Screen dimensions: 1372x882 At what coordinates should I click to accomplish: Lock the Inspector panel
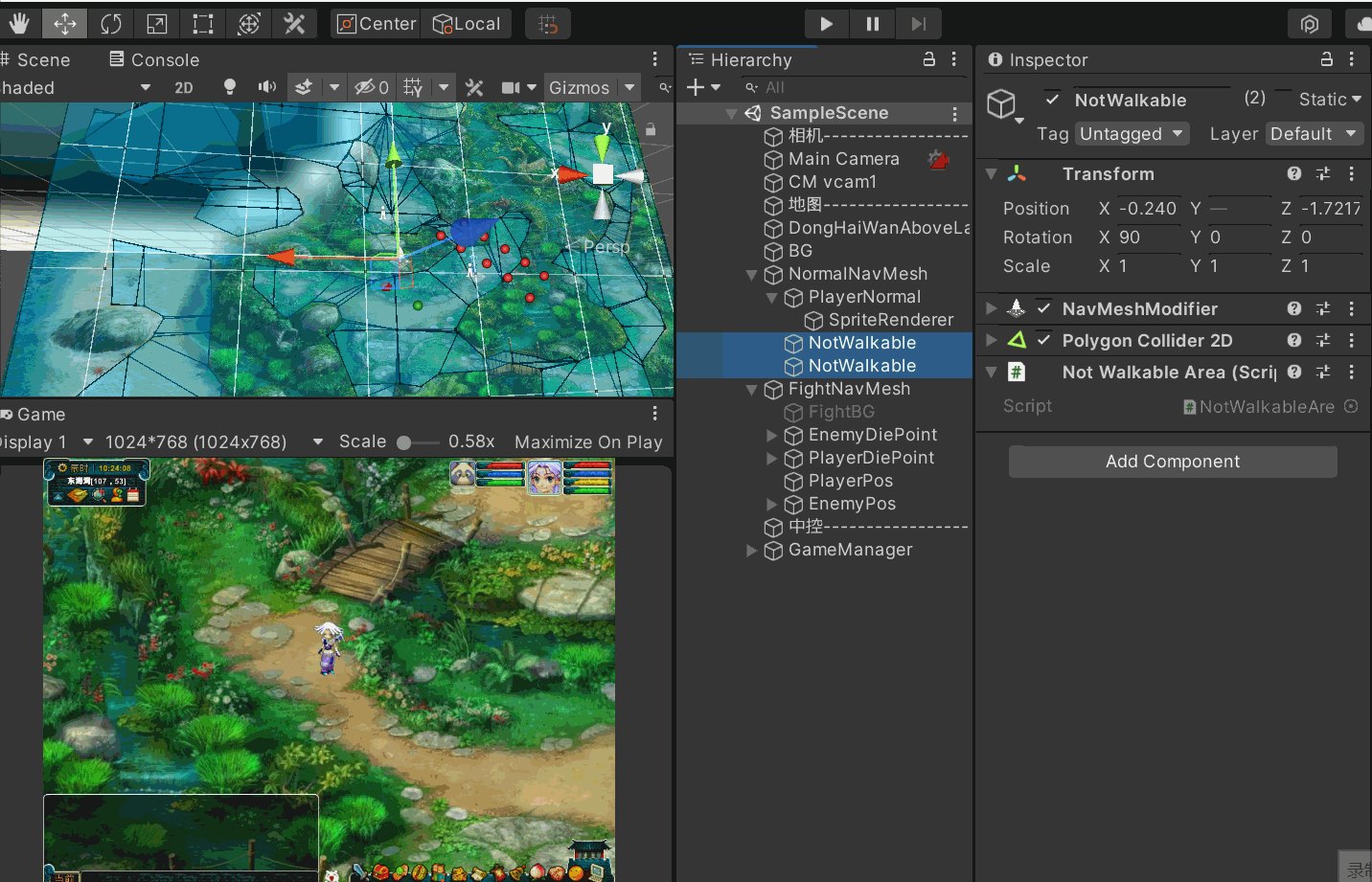point(1327,59)
